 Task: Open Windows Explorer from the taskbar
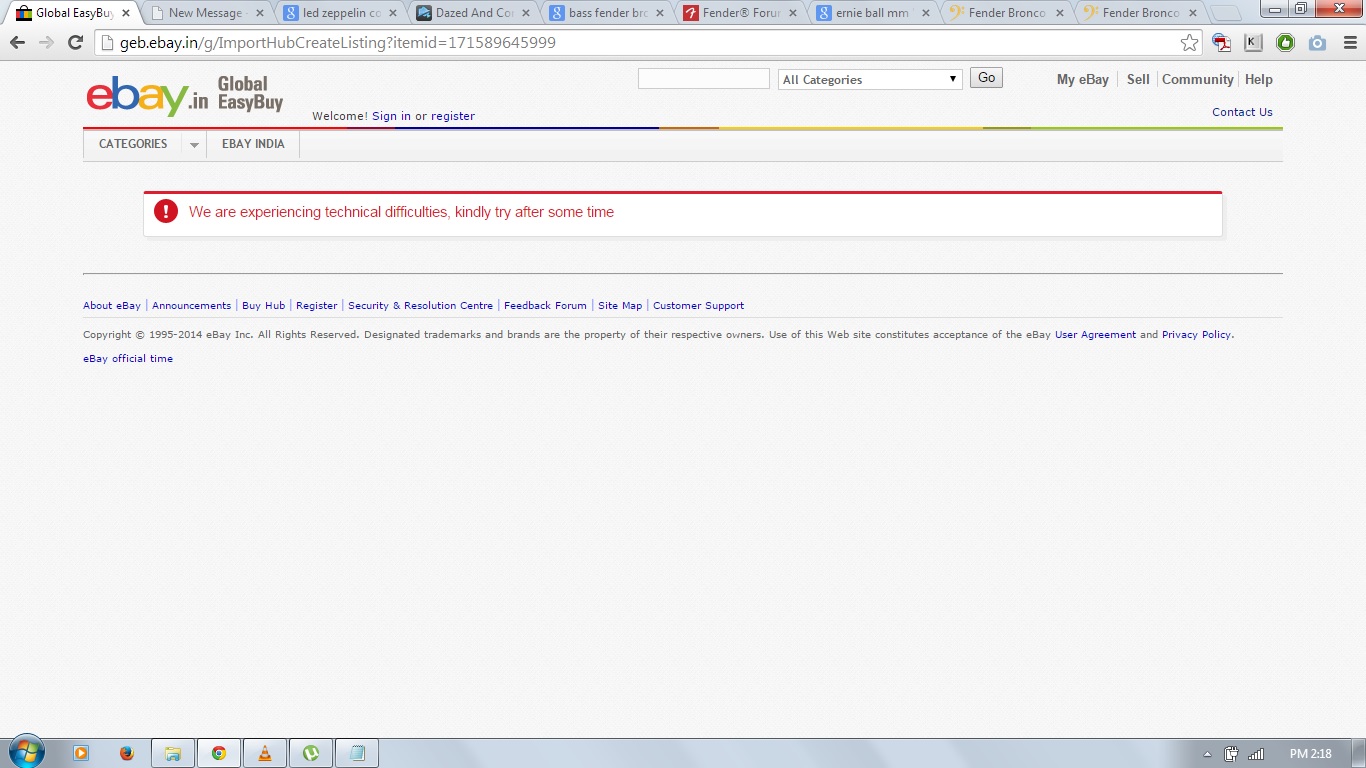pos(173,753)
